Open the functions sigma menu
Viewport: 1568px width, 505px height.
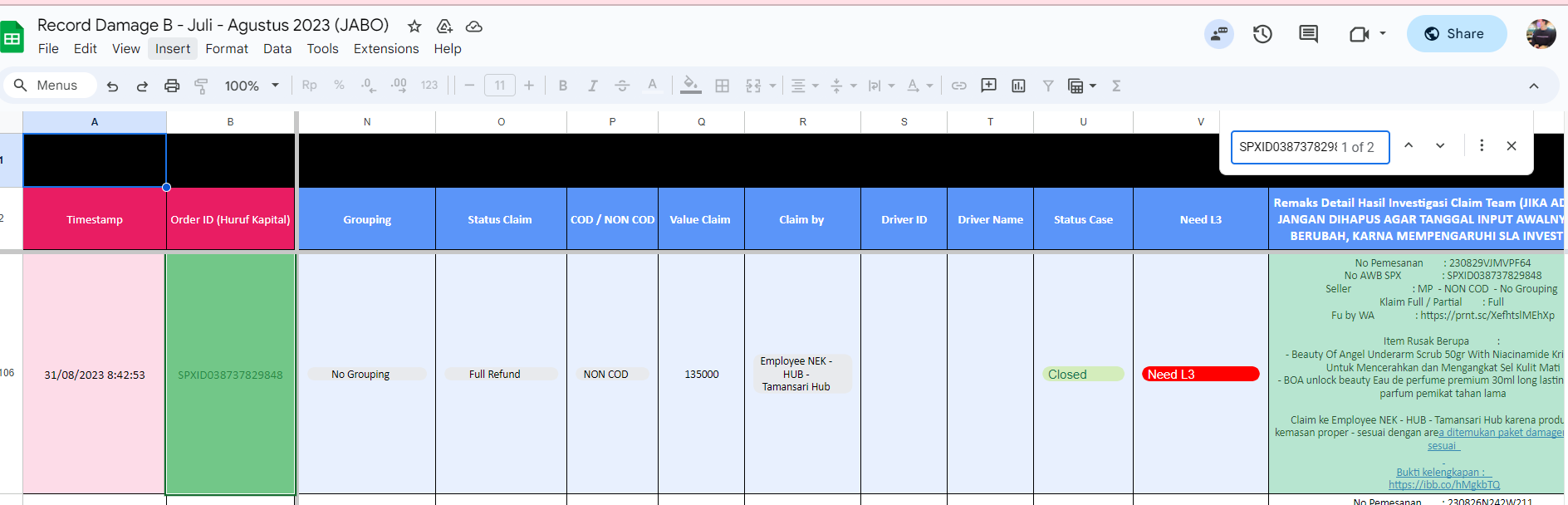(1116, 86)
